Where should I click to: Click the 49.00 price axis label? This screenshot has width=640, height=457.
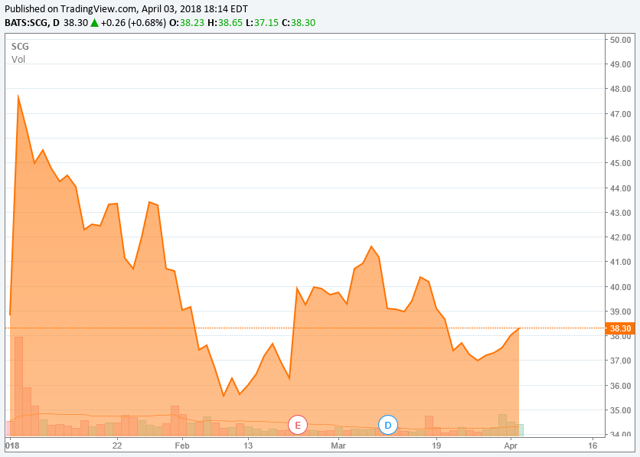pyautogui.click(x=620, y=64)
